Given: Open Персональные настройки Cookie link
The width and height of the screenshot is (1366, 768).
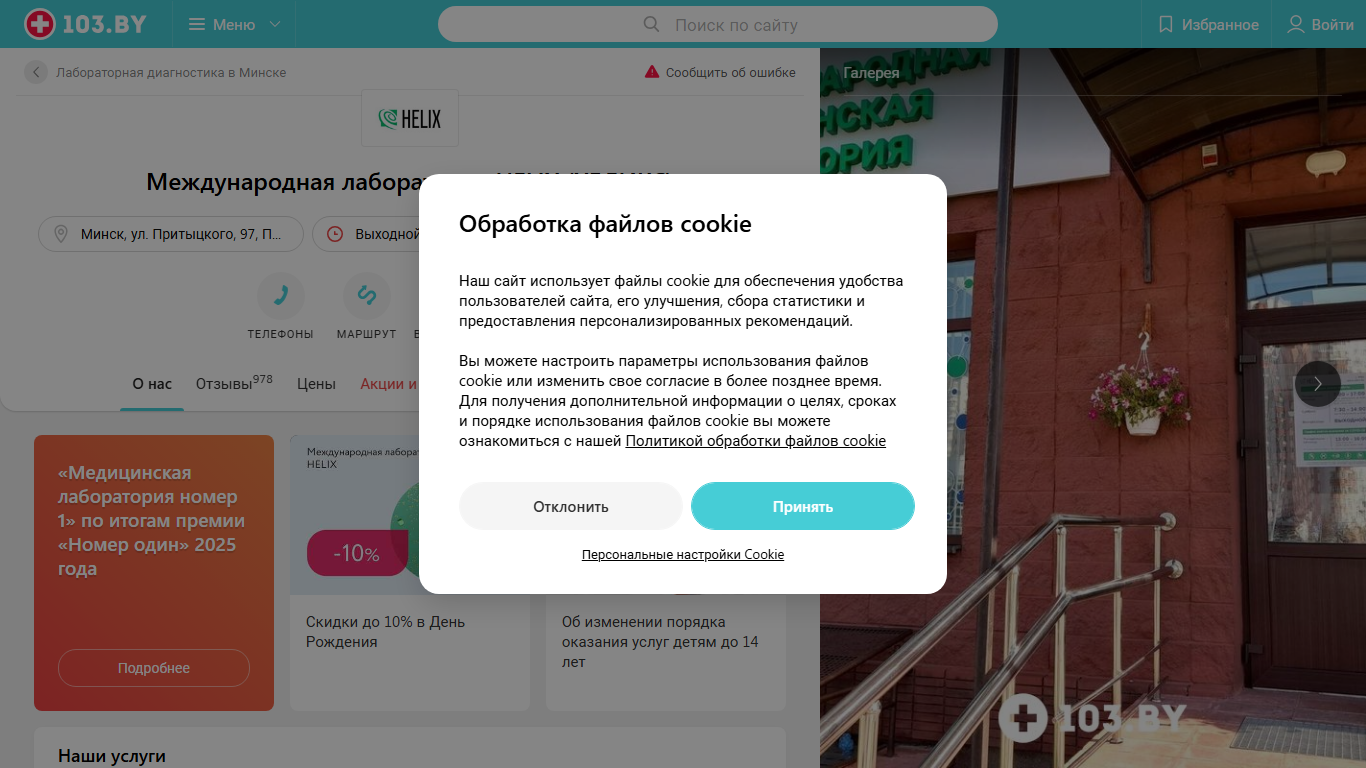Looking at the screenshot, I should tap(683, 554).
